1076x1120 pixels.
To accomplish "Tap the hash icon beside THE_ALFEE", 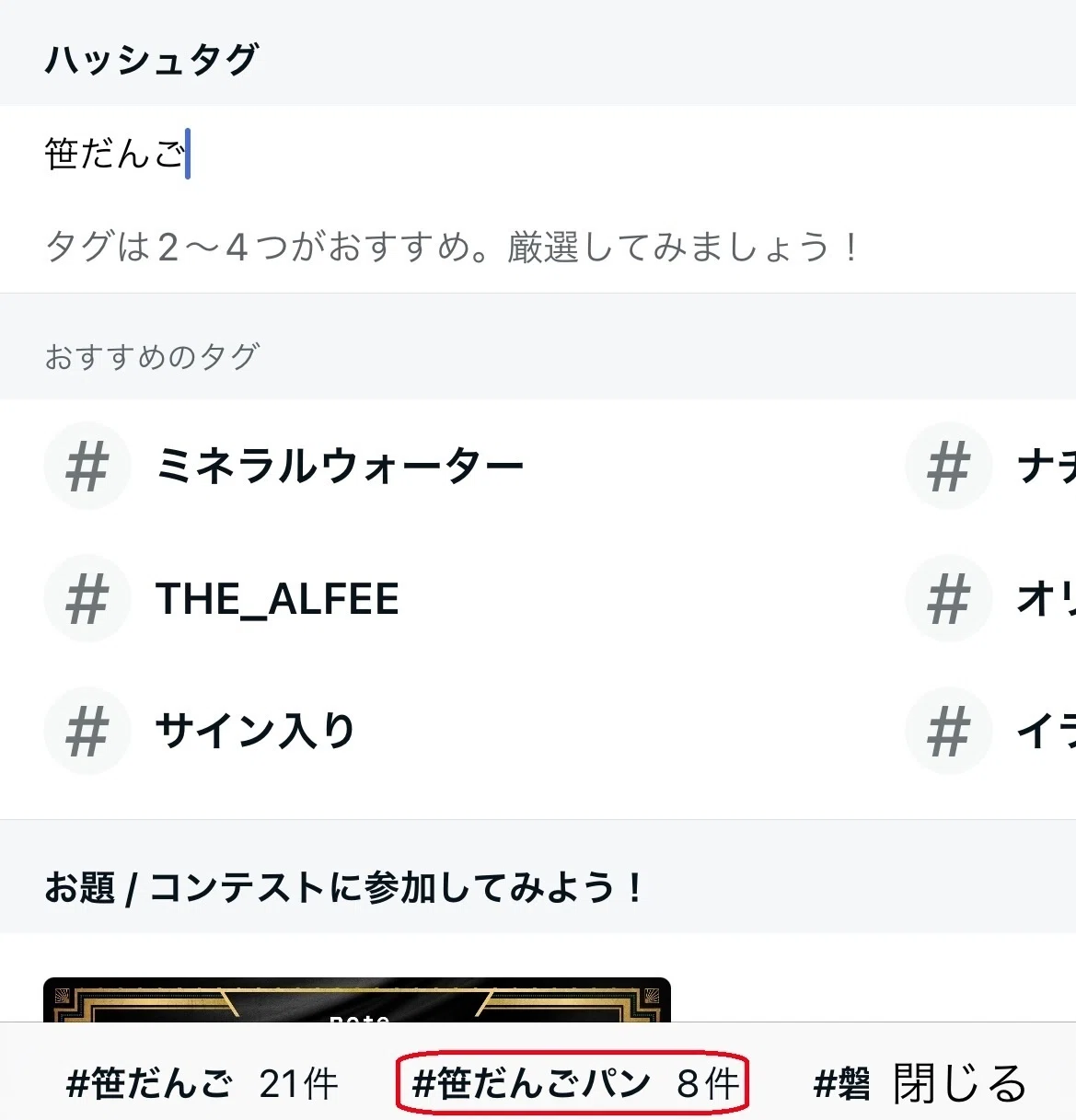I will click(87, 598).
